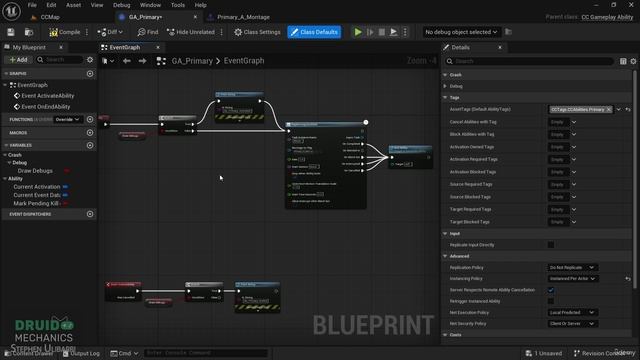The image size is (640, 360).
Task: Click Find in toolbar
Action: point(148,32)
